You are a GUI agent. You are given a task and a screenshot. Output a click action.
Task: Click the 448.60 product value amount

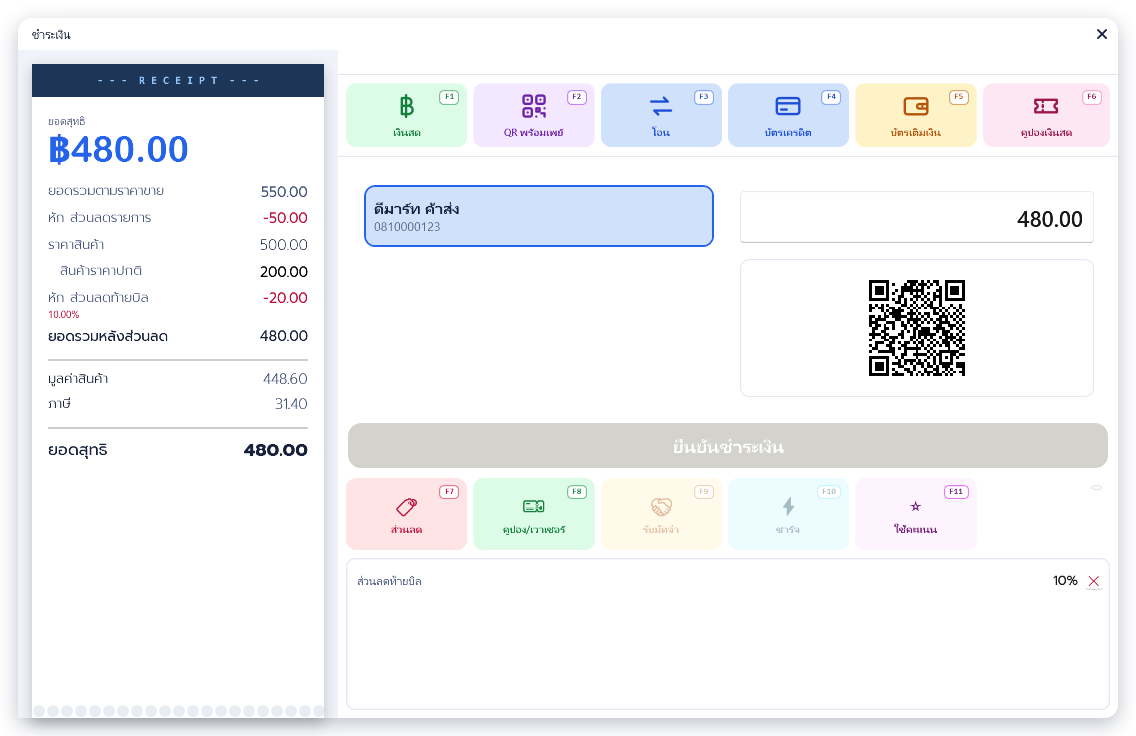(x=285, y=379)
